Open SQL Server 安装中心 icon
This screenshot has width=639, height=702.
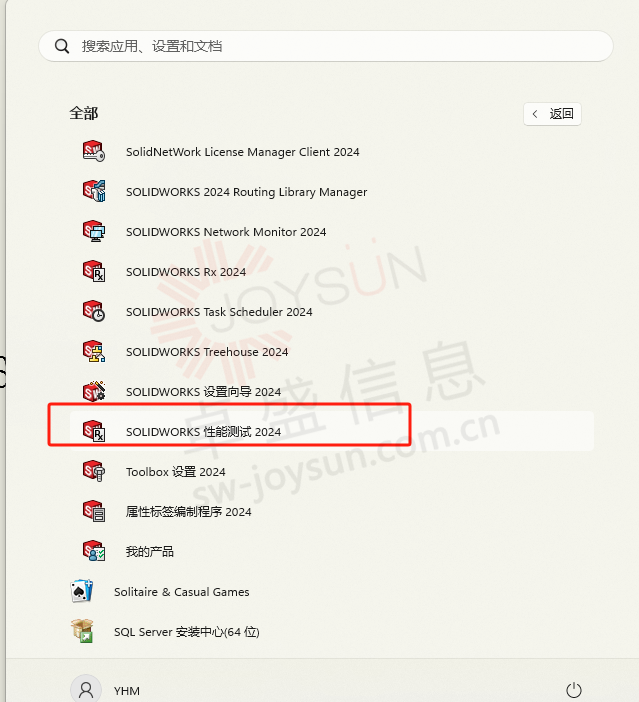81,631
